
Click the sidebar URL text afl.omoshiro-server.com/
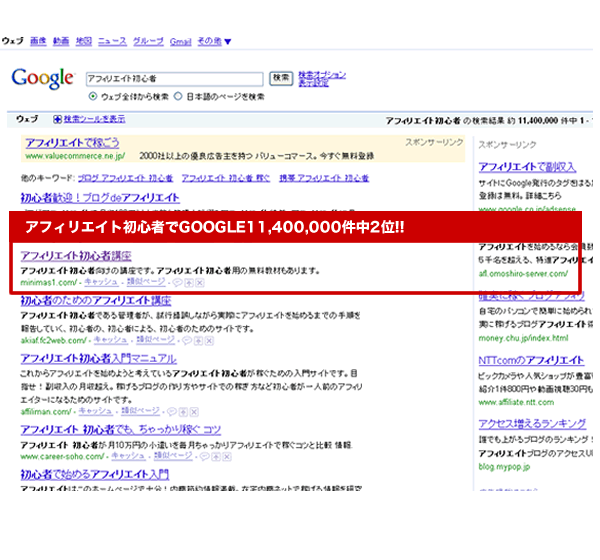pos(523,274)
